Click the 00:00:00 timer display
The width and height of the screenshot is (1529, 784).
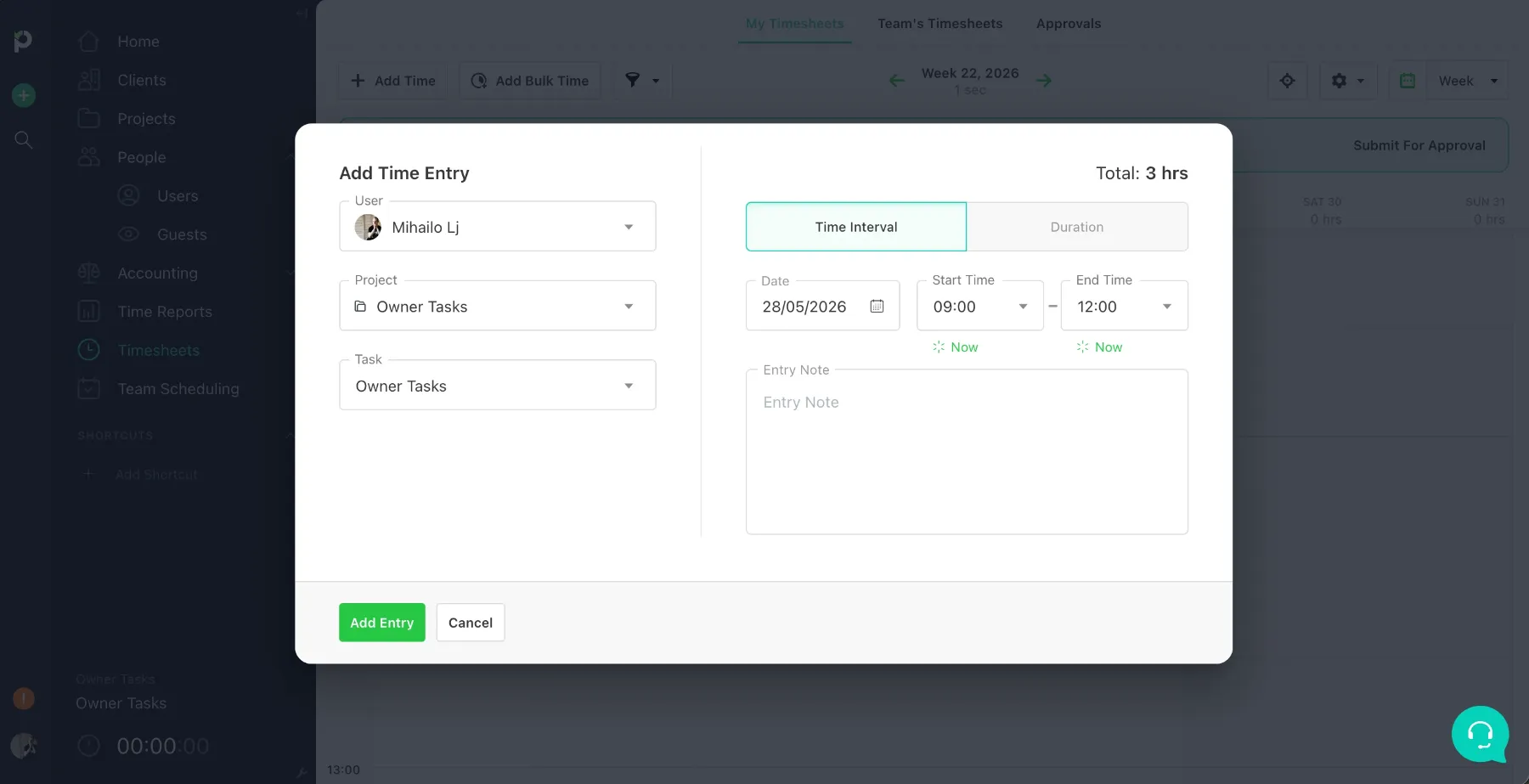163,746
